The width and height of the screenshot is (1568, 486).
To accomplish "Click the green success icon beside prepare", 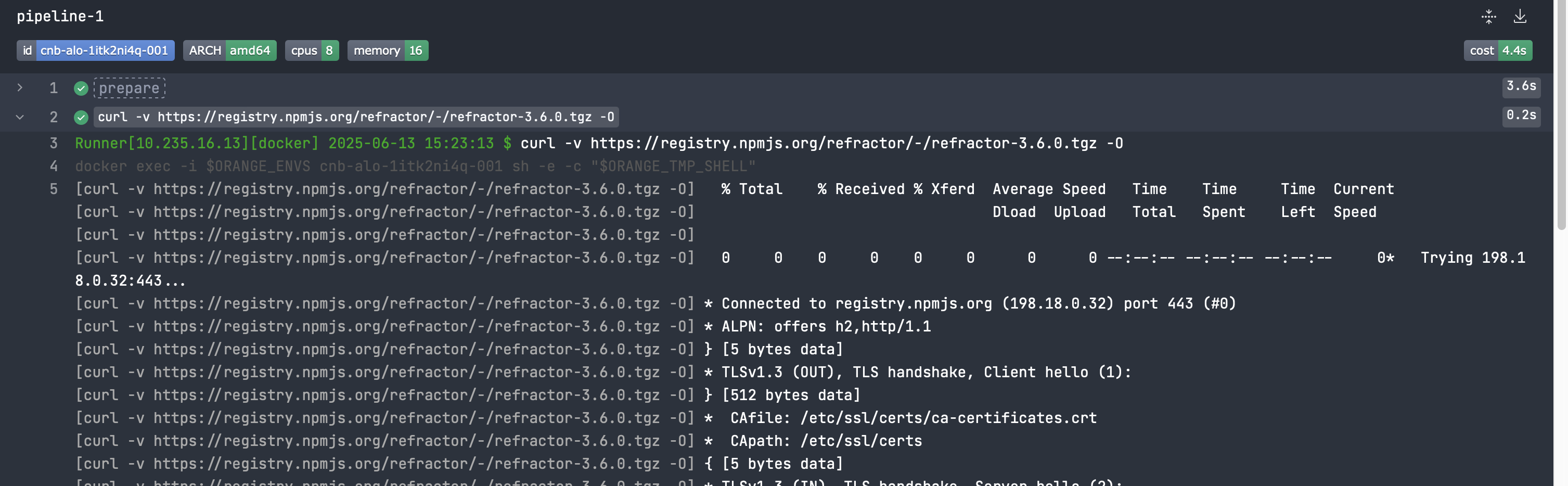I will click(x=81, y=88).
